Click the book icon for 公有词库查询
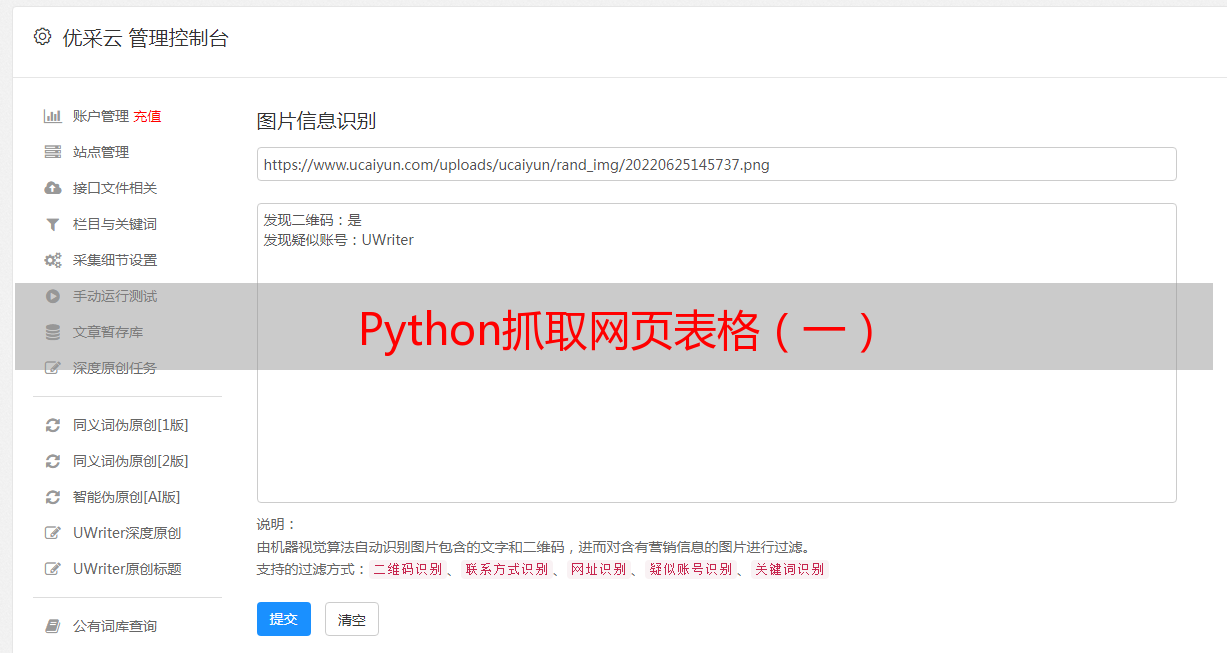1227x653 pixels. coord(53,626)
